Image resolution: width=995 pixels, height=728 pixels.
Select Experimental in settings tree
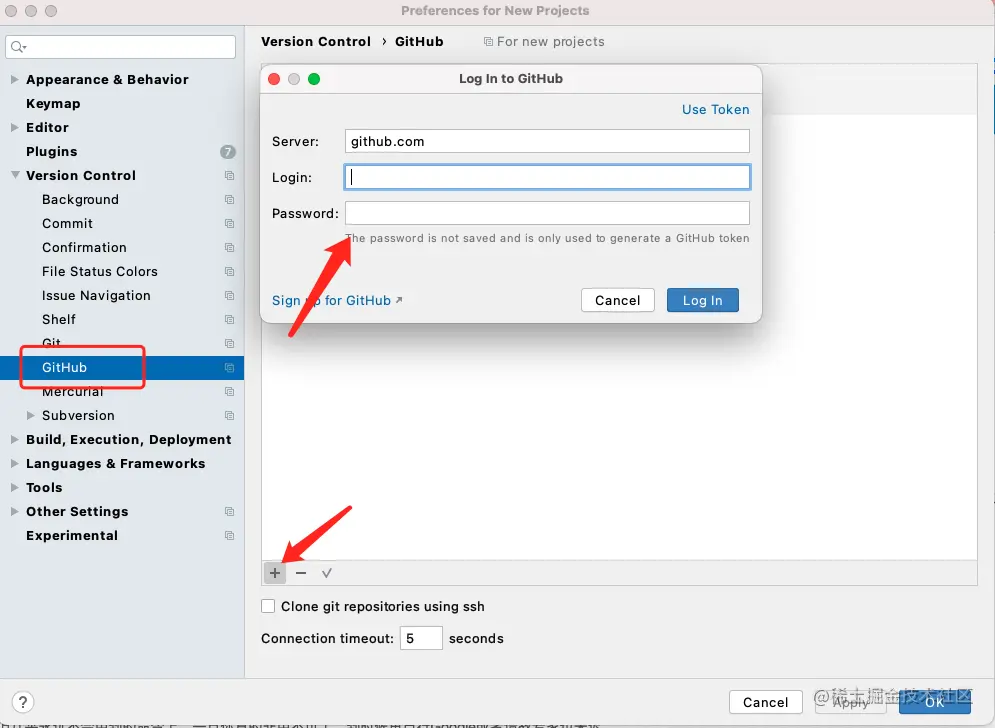pos(72,536)
